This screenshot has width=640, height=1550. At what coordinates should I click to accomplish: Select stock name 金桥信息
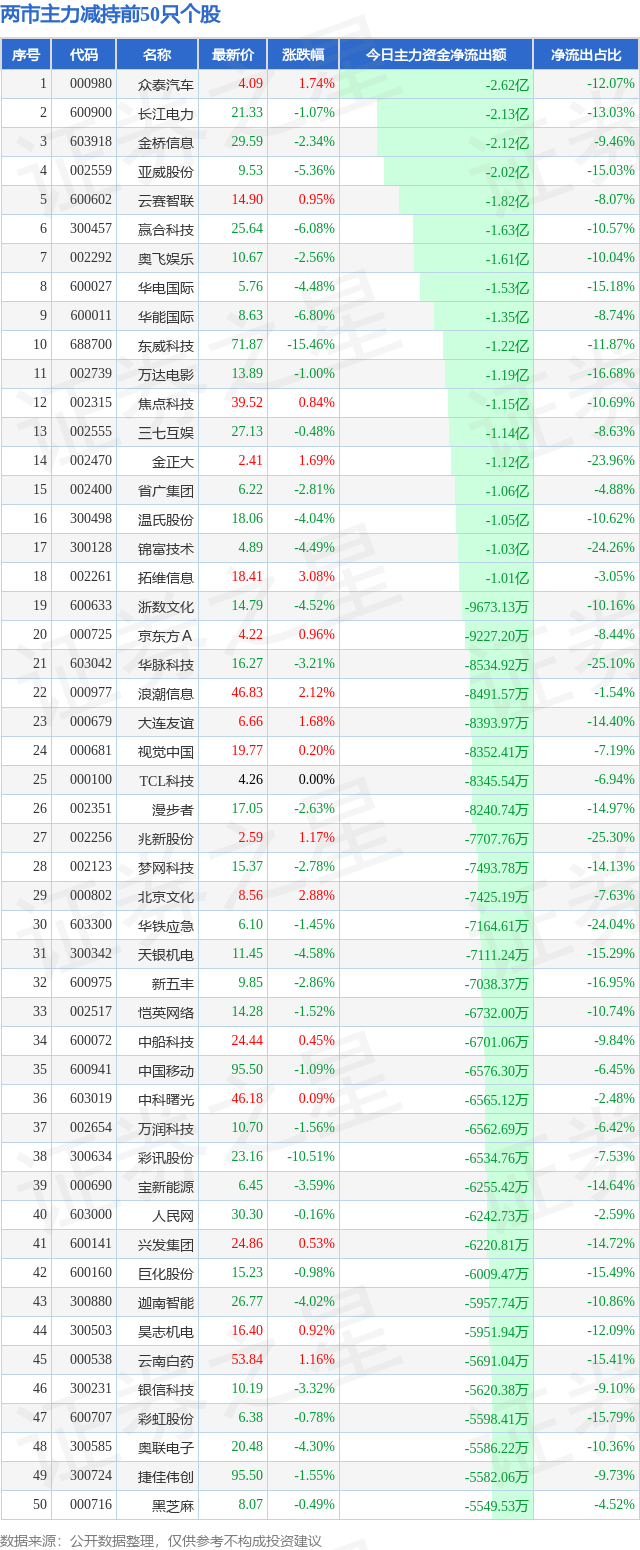[165, 142]
